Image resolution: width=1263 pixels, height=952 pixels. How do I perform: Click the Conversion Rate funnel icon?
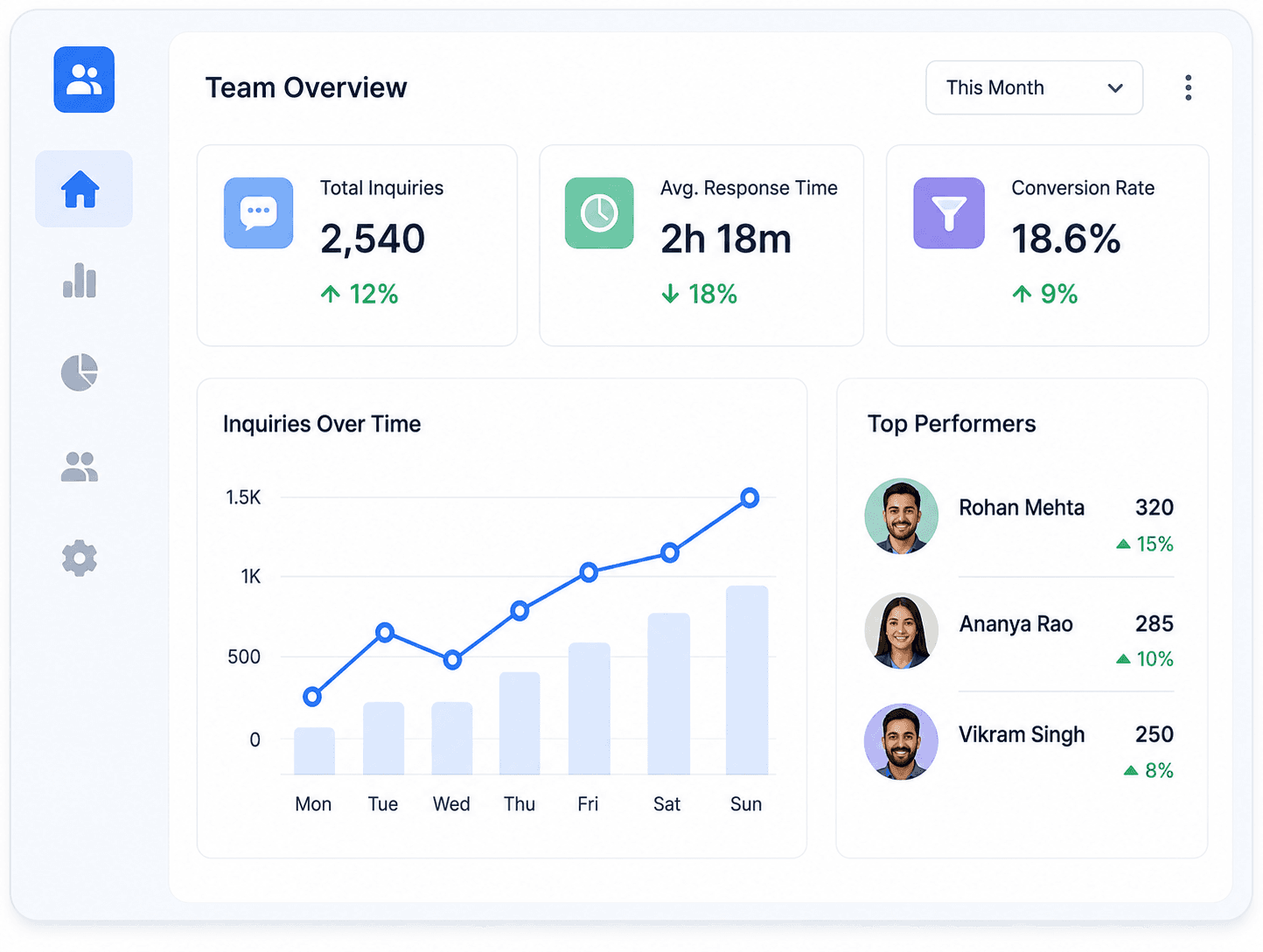(949, 213)
